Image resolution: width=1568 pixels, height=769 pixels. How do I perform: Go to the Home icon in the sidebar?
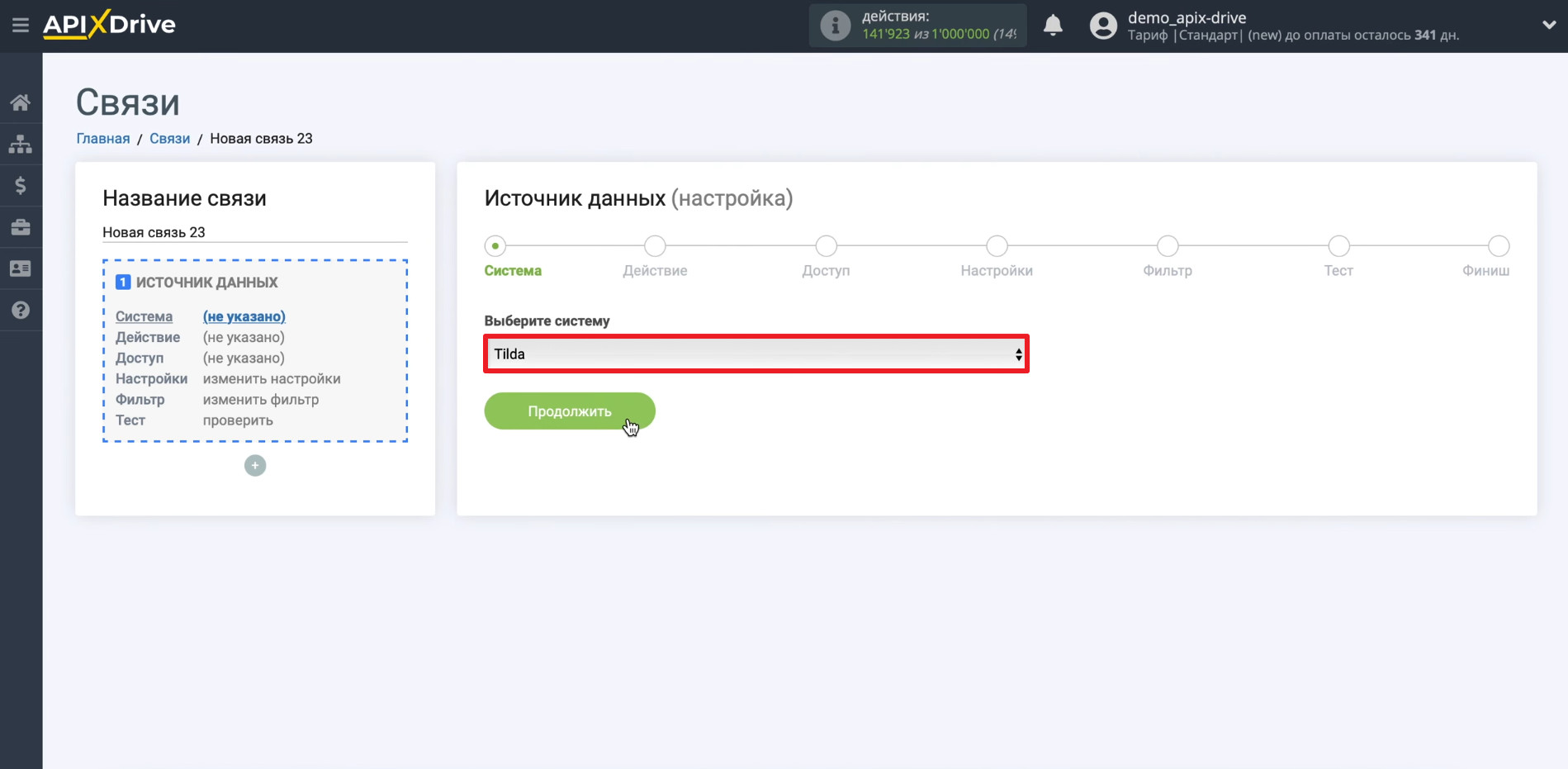pos(21,102)
